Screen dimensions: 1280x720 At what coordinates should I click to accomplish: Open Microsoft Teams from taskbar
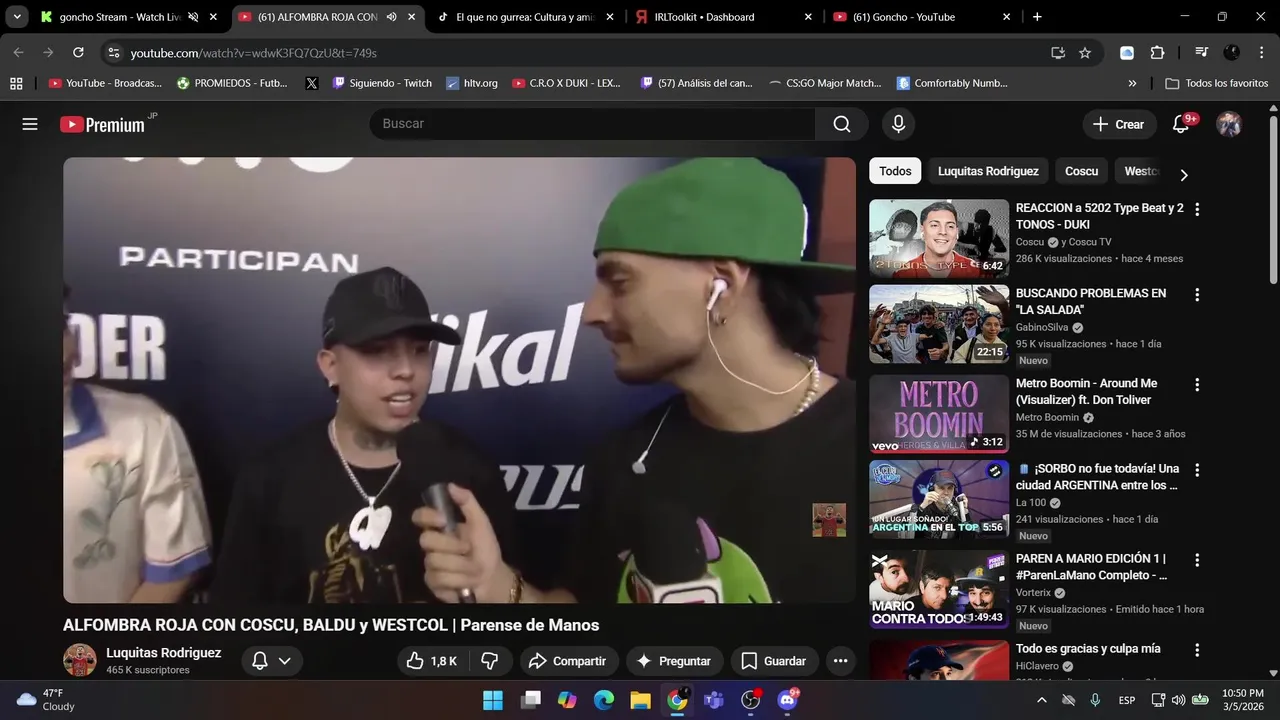[x=714, y=700]
